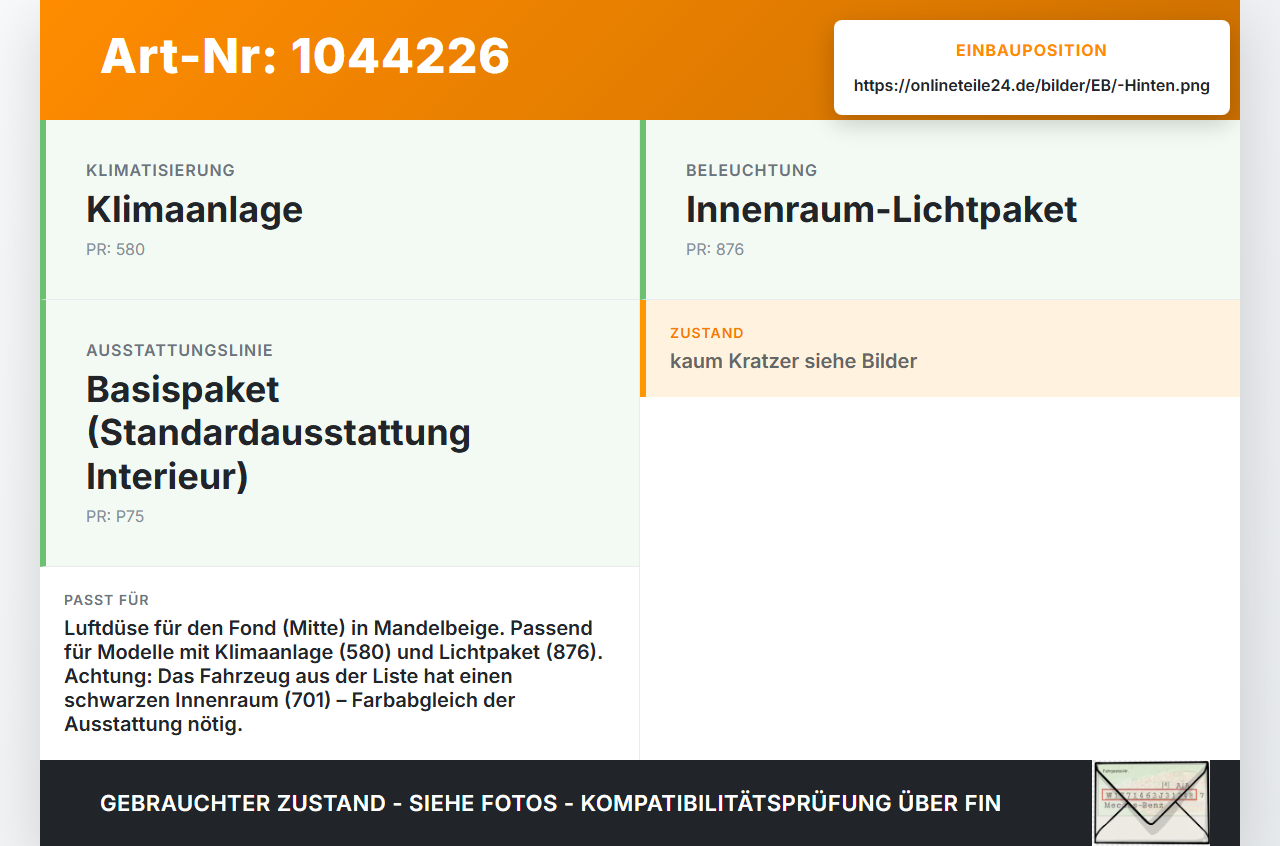This screenshot has height=846, width=1280.
Task: Click the orange bar beside the Zustand box
Action: 643,348
